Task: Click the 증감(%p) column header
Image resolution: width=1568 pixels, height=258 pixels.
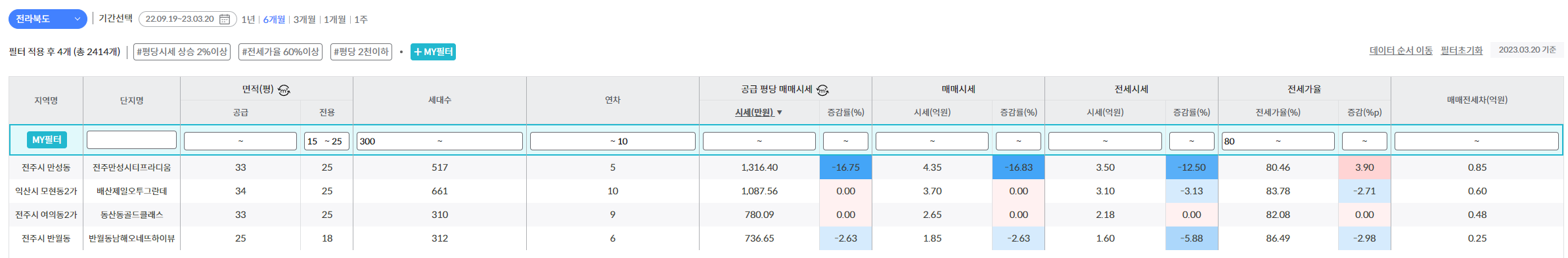Action: point(1364,113)
